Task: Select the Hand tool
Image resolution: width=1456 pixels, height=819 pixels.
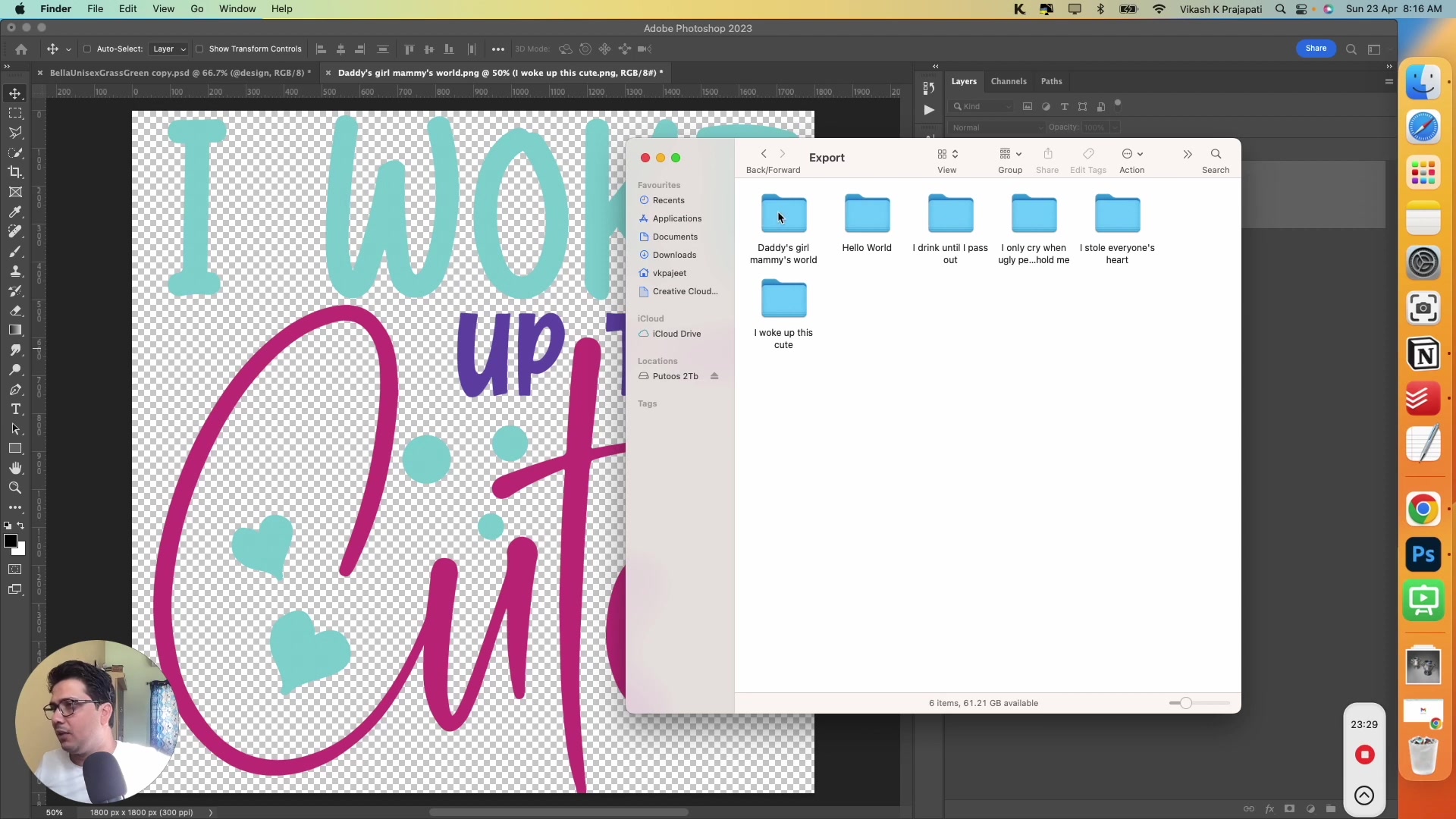Action: 15,468
